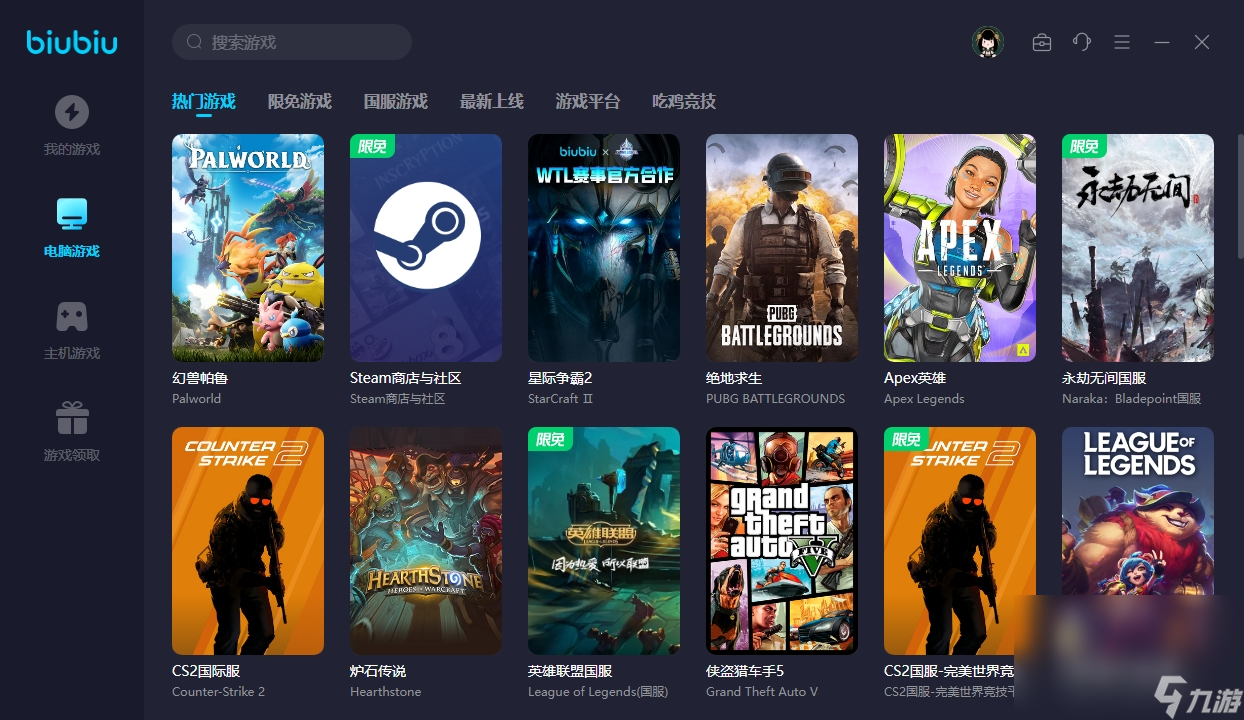Open the 国服游戏 tab
This screenshot has width=1244, height=720.
[x=396, y=101]
